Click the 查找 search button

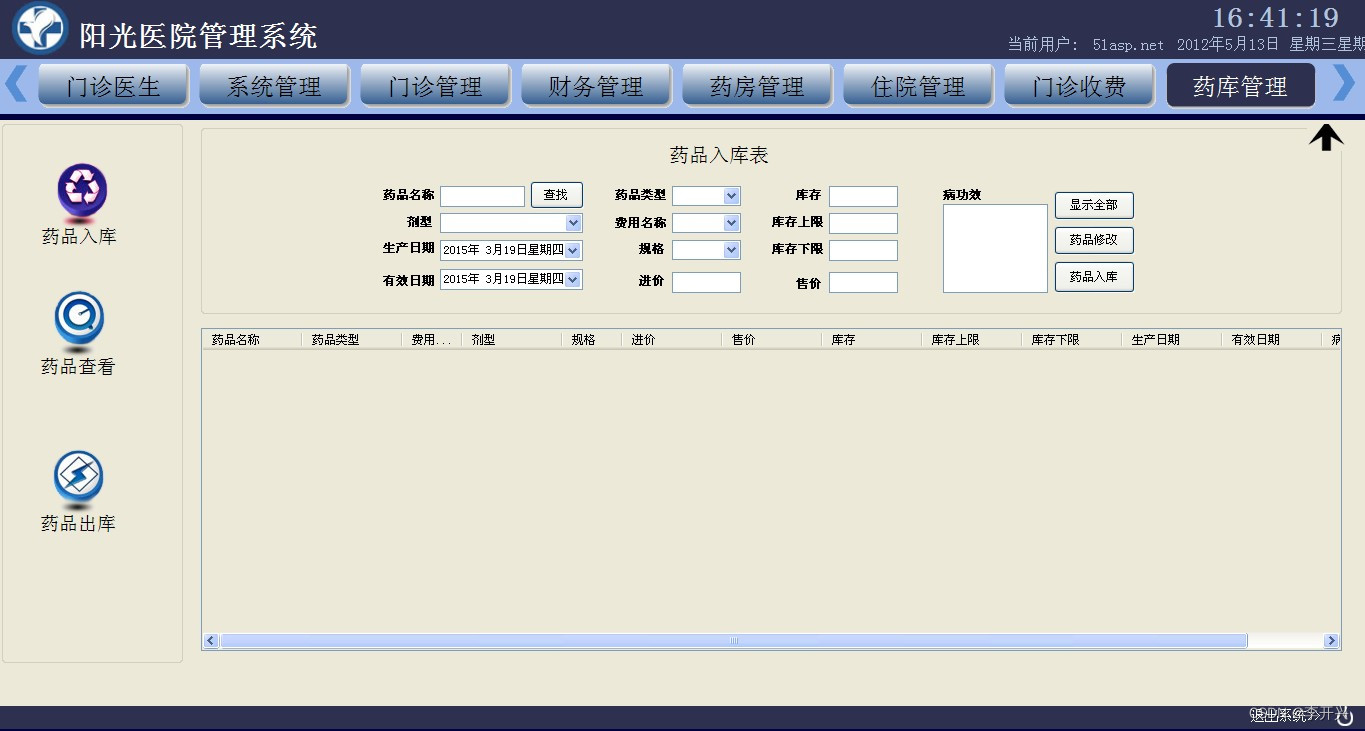pyautogui.click(x=556, y=195)
